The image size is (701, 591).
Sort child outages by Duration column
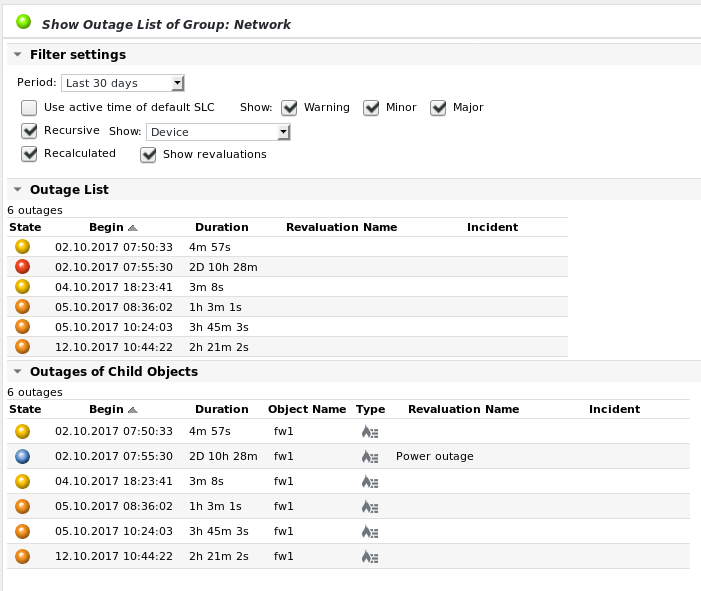tap(221, 409)
